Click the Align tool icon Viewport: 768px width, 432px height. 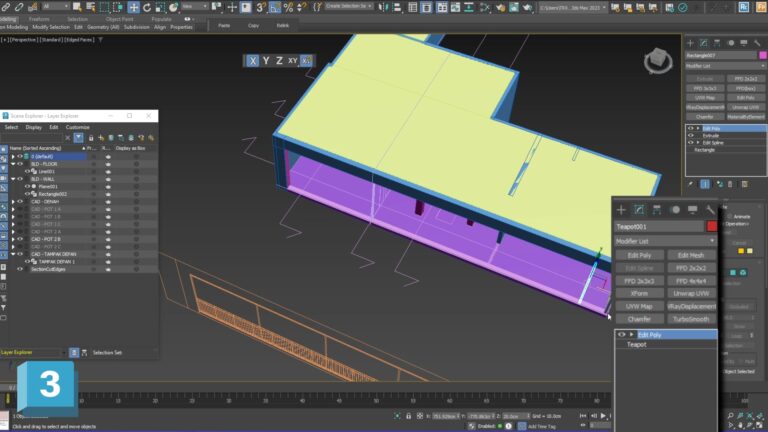[x=397, y=7]
